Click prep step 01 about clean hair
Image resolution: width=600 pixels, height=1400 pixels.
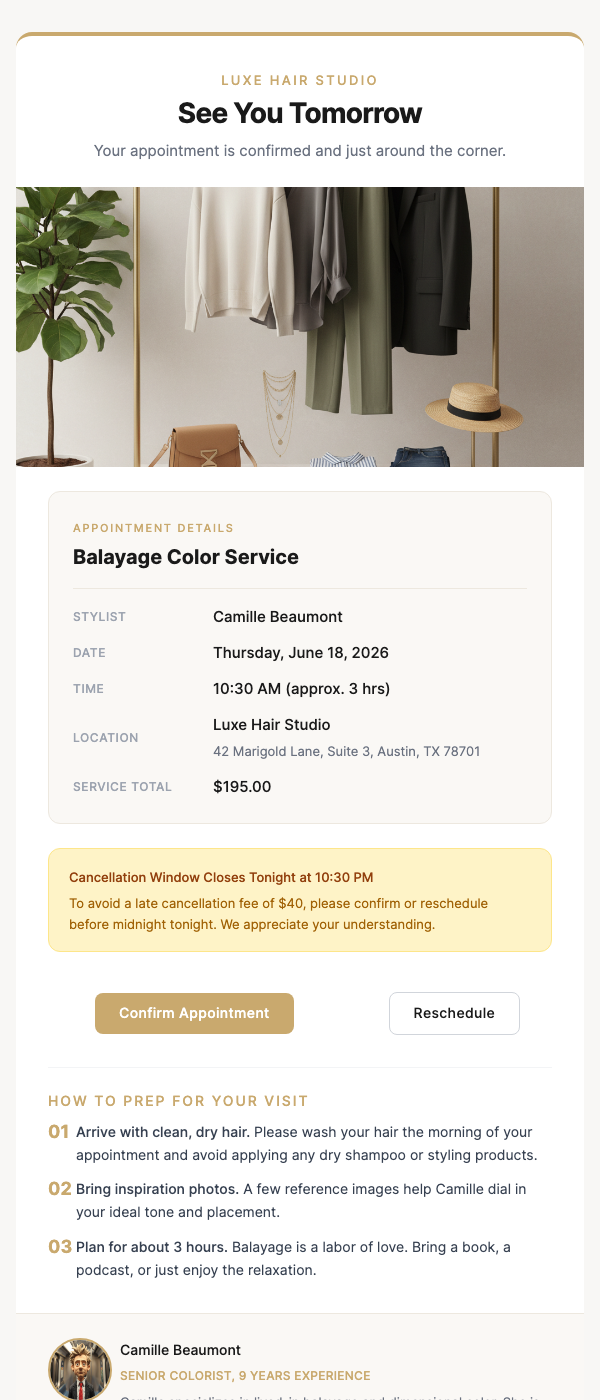[x=299, y=1143]
